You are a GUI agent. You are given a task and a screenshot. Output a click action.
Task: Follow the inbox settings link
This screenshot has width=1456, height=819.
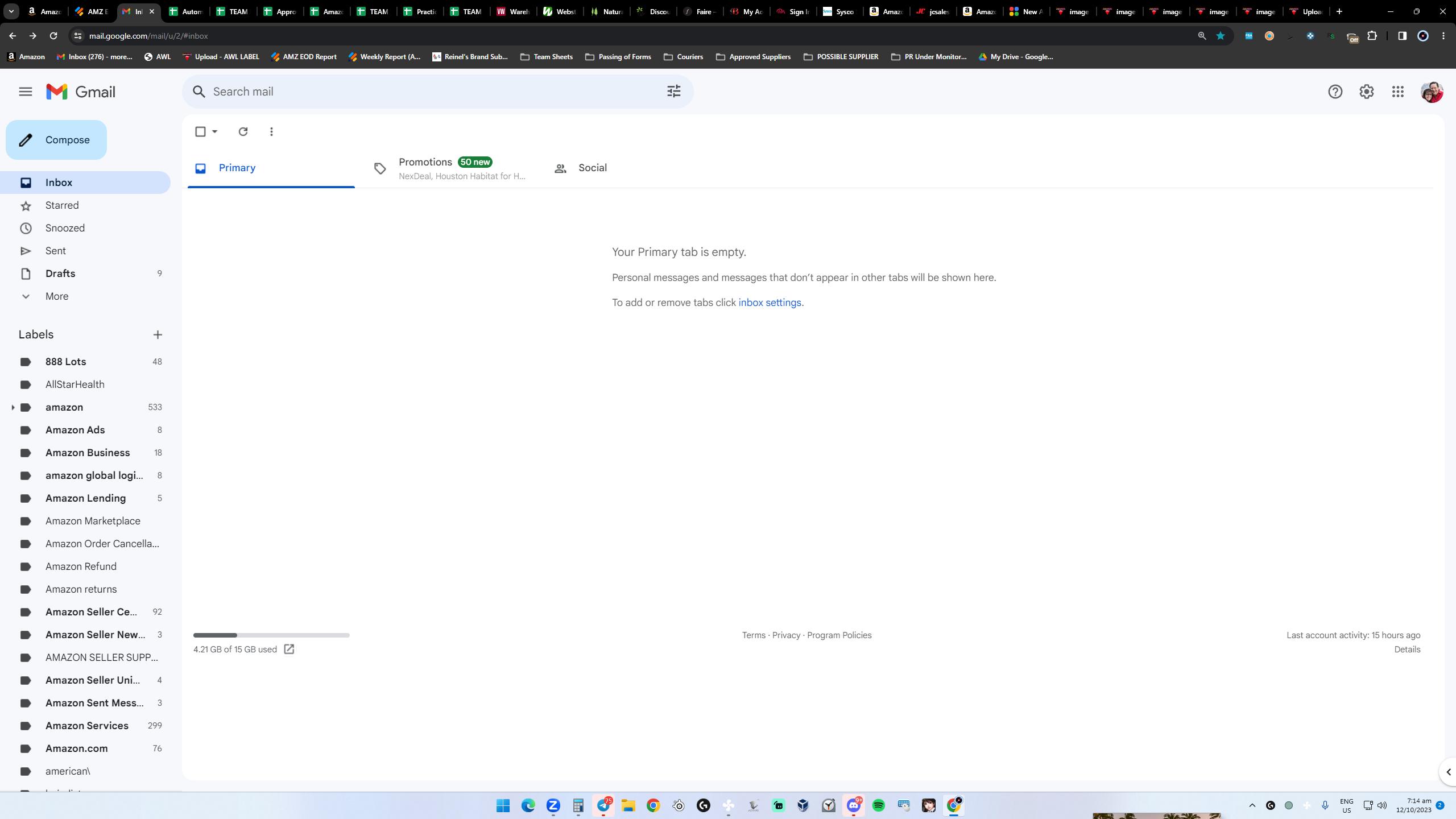pos(770,303)
